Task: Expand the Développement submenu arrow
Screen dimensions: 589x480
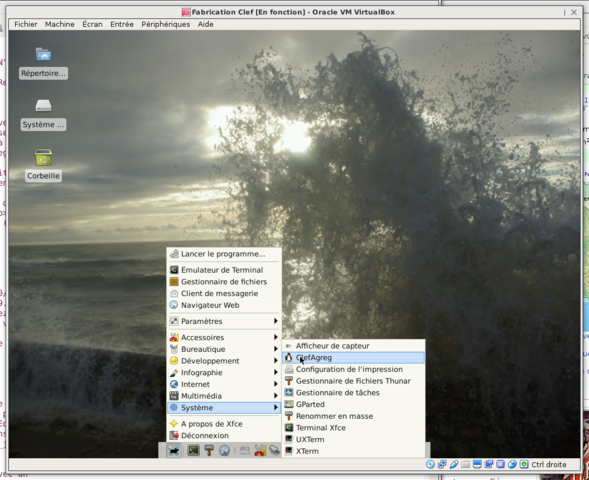Action: (275, 360)
